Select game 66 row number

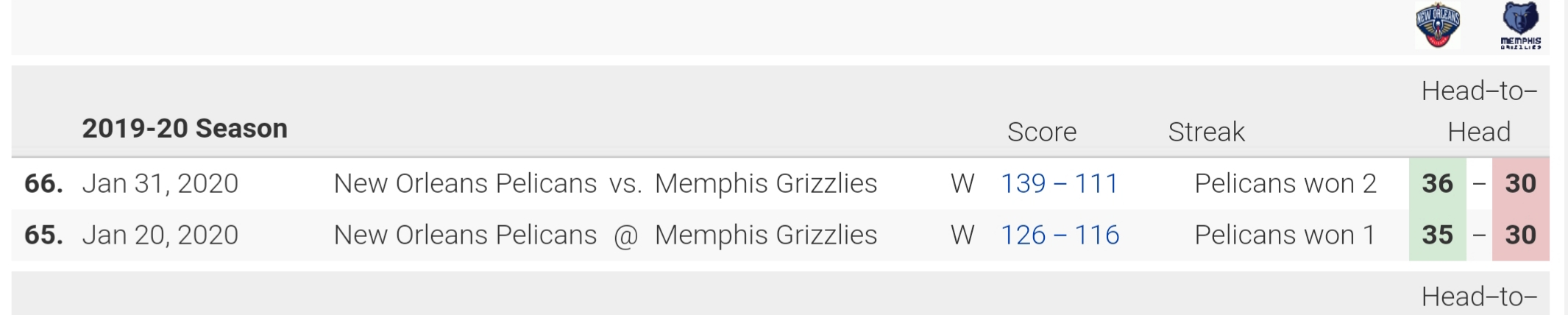point(43,183)
